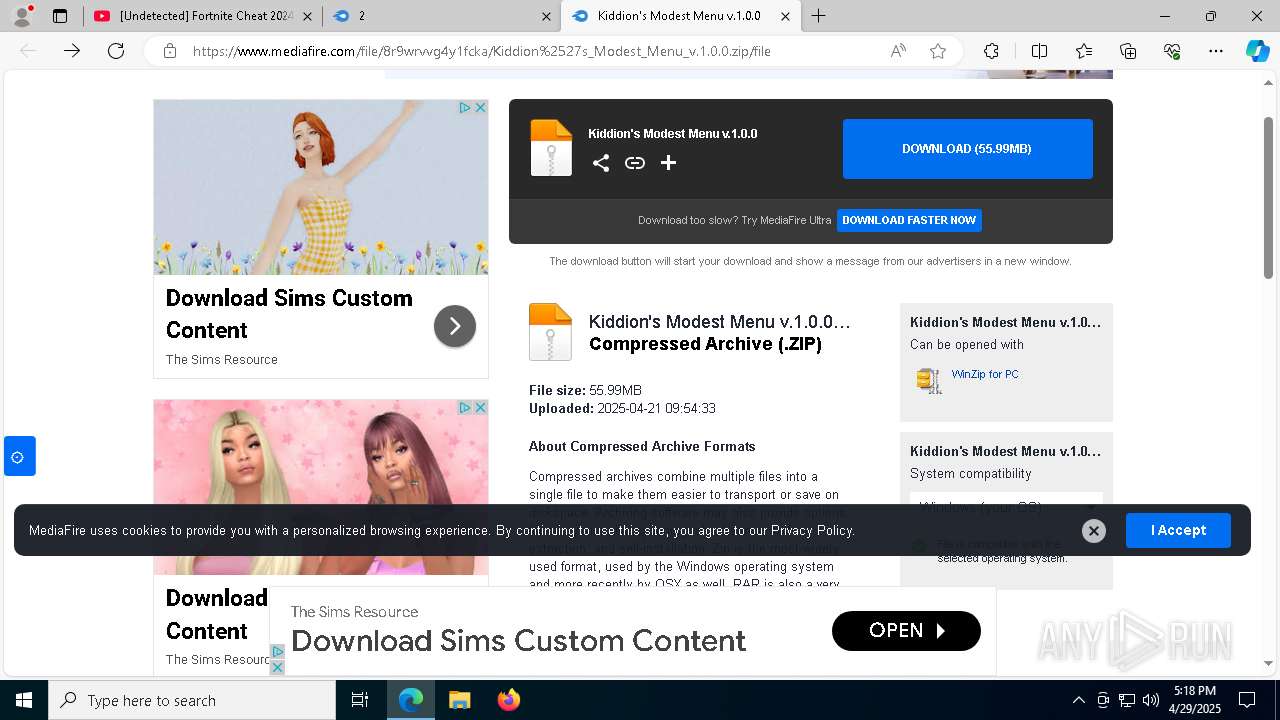The image size is (1280, 720).
Task: Click the redhead Sims ad image
Action: click(321, 187)
